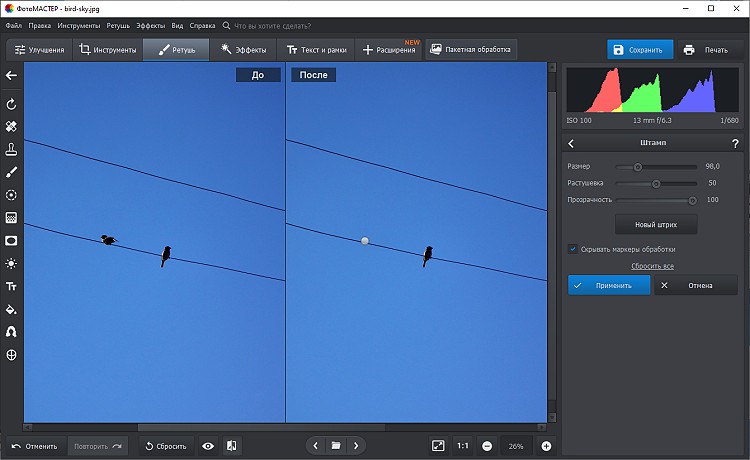The image size is (750, 460).
Task: Switch to the Текст и рамки tab
Action: [x=318, y=49]
